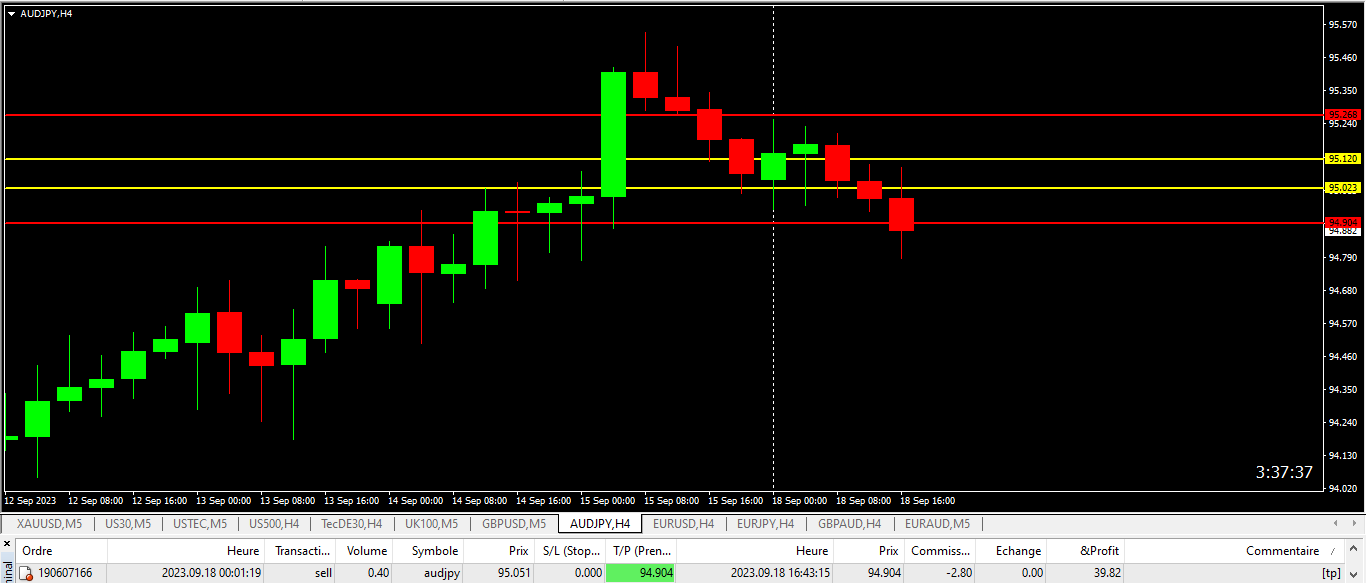Click the order icon beside ticket 190607166
This screenshot has height=583, width=1366.
tap(27, 573)
